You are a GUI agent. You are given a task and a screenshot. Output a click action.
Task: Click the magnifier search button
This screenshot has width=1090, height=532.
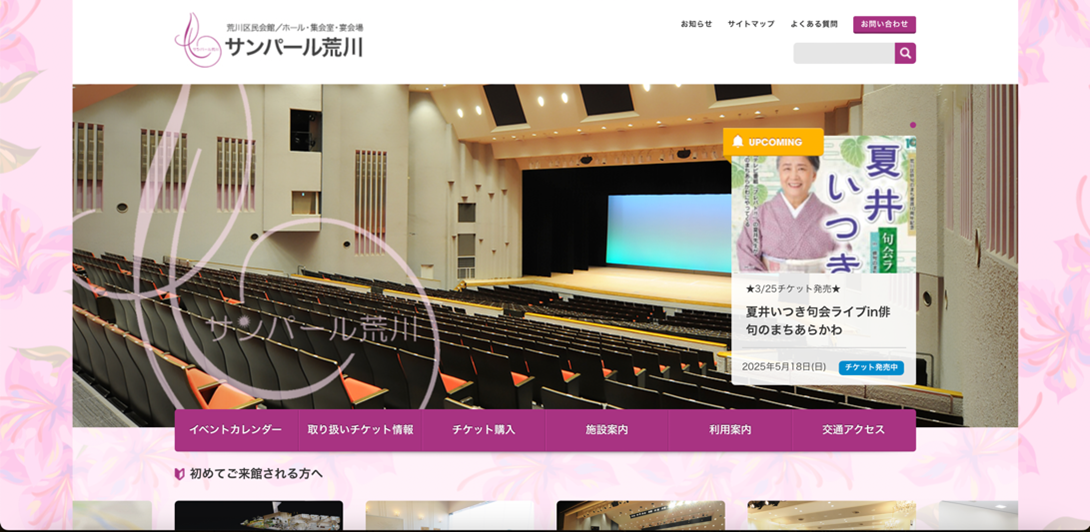point(905,54)
